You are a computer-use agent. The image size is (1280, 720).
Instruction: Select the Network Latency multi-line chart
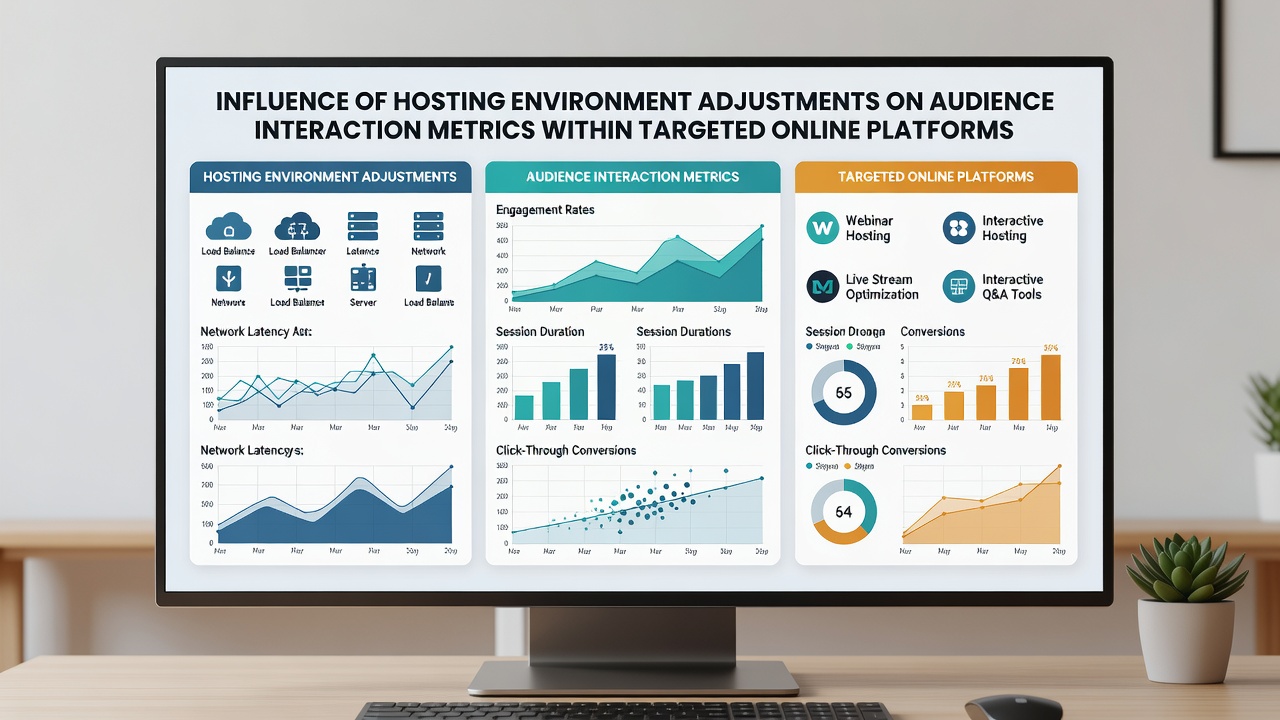[334, 383]
